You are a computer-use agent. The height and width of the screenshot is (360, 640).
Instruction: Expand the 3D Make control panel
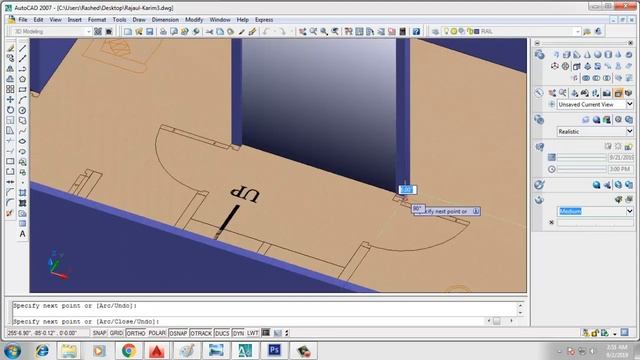(540, 55)
